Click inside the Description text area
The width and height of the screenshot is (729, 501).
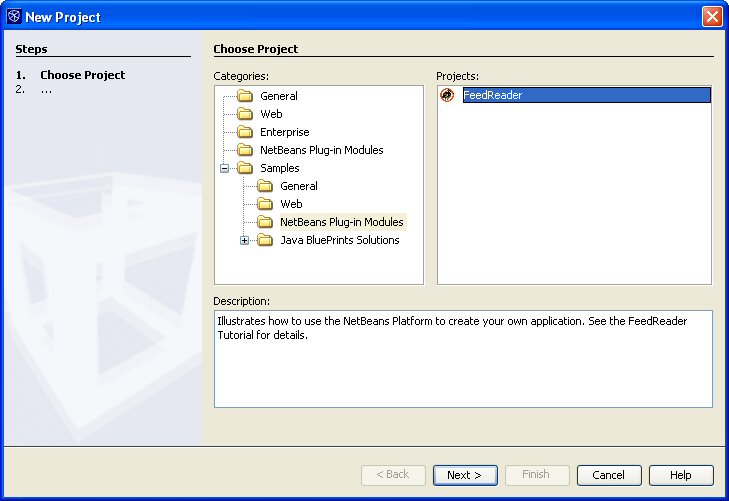click(x=463, y=359)
